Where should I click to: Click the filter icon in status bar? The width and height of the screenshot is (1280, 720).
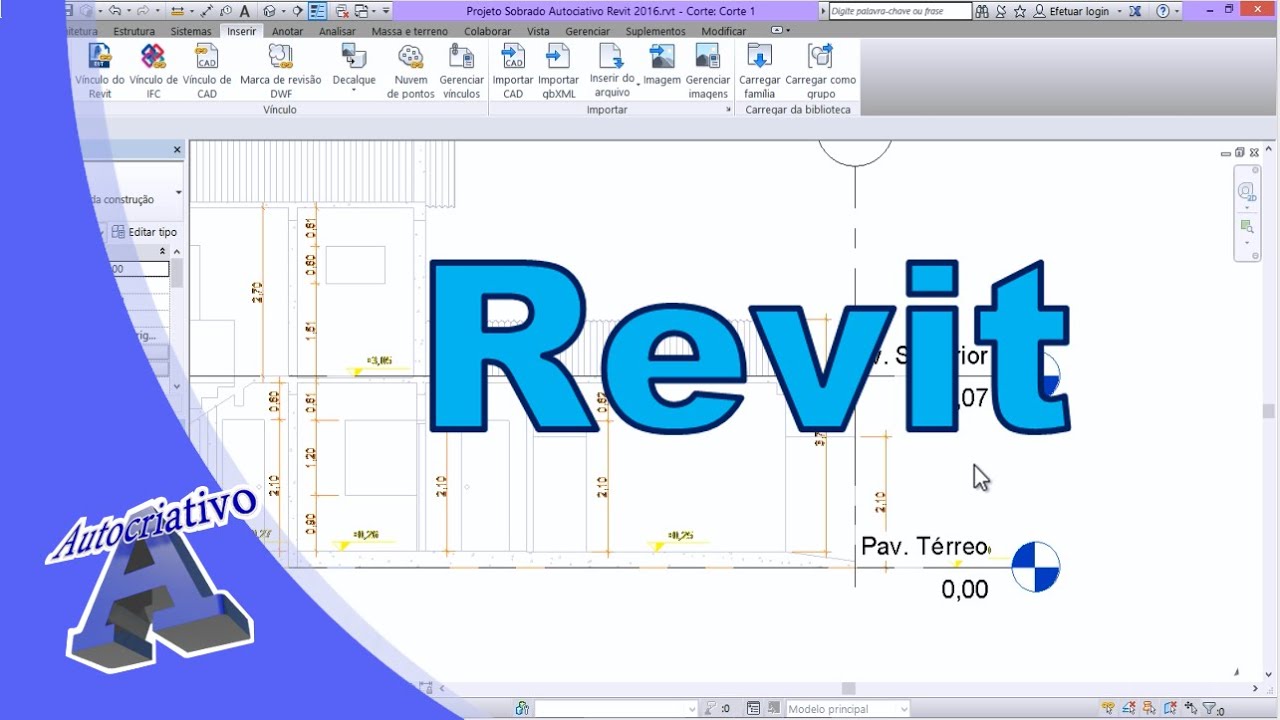click(1208, 708)
